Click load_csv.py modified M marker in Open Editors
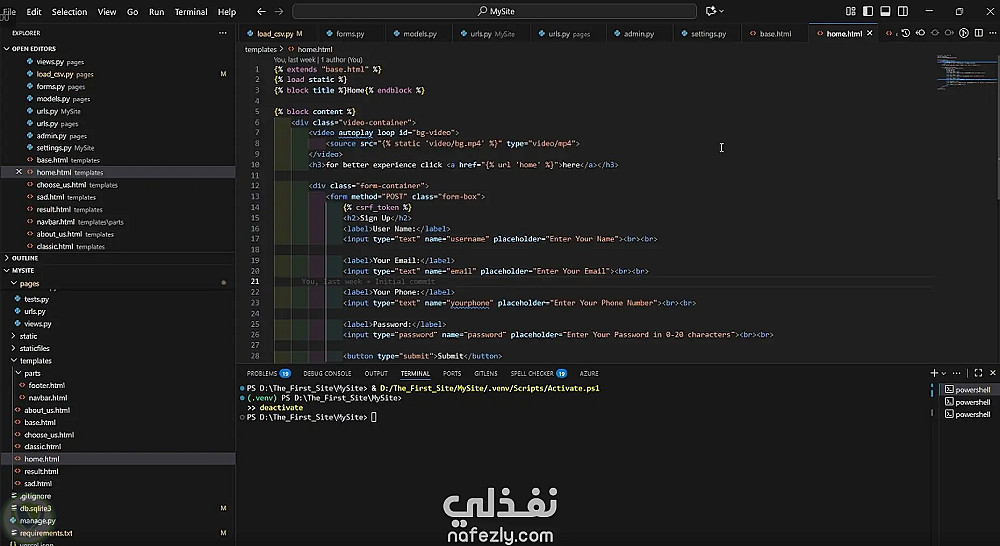The width and height of the screenshot is (1000, 546). 223,74
